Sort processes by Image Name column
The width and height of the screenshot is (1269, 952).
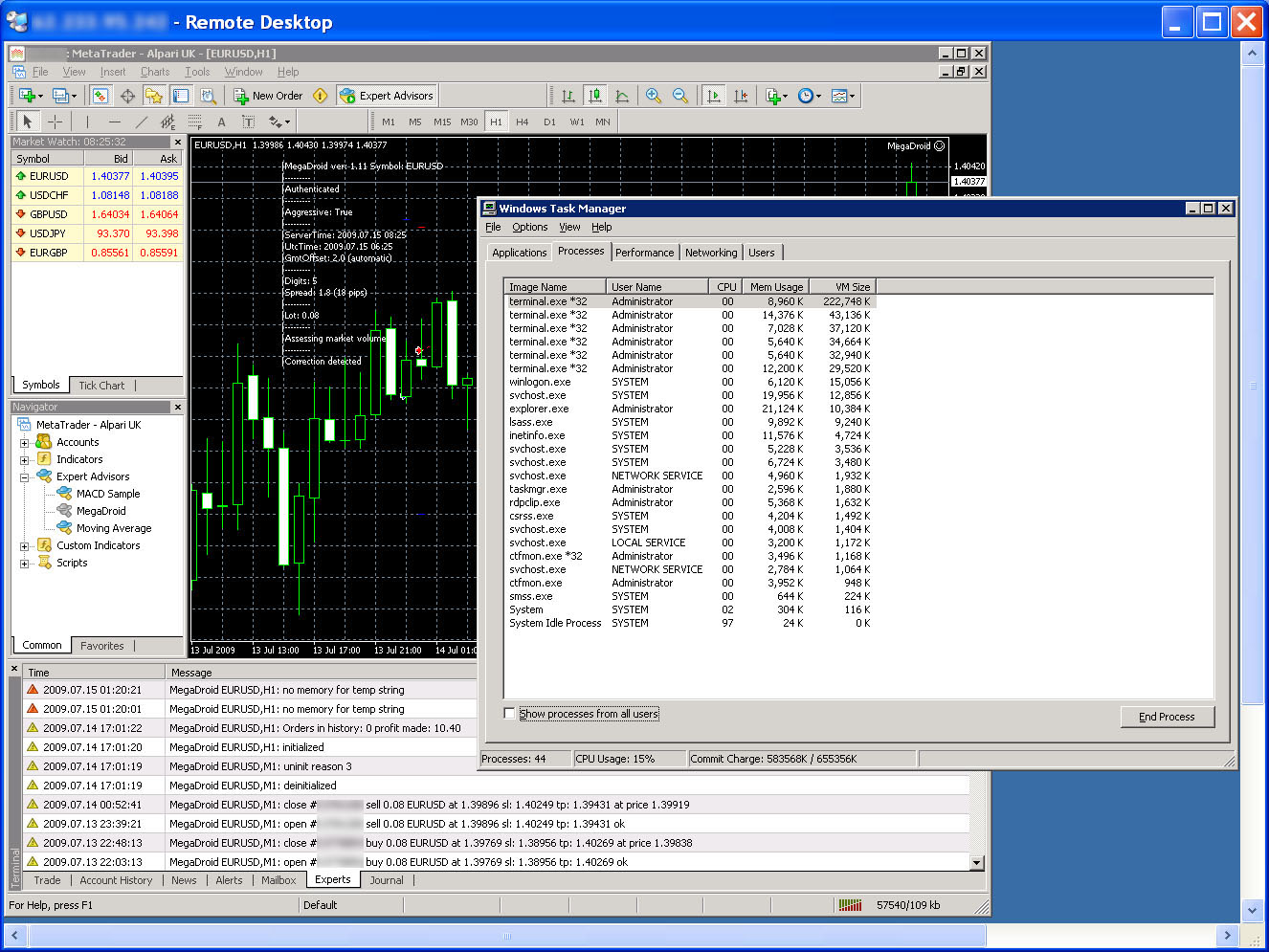click(555, 287)
